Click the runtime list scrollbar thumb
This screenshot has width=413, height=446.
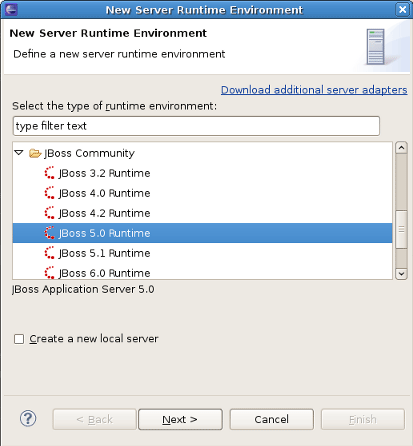pyautogui.click(x=401, y=230)
